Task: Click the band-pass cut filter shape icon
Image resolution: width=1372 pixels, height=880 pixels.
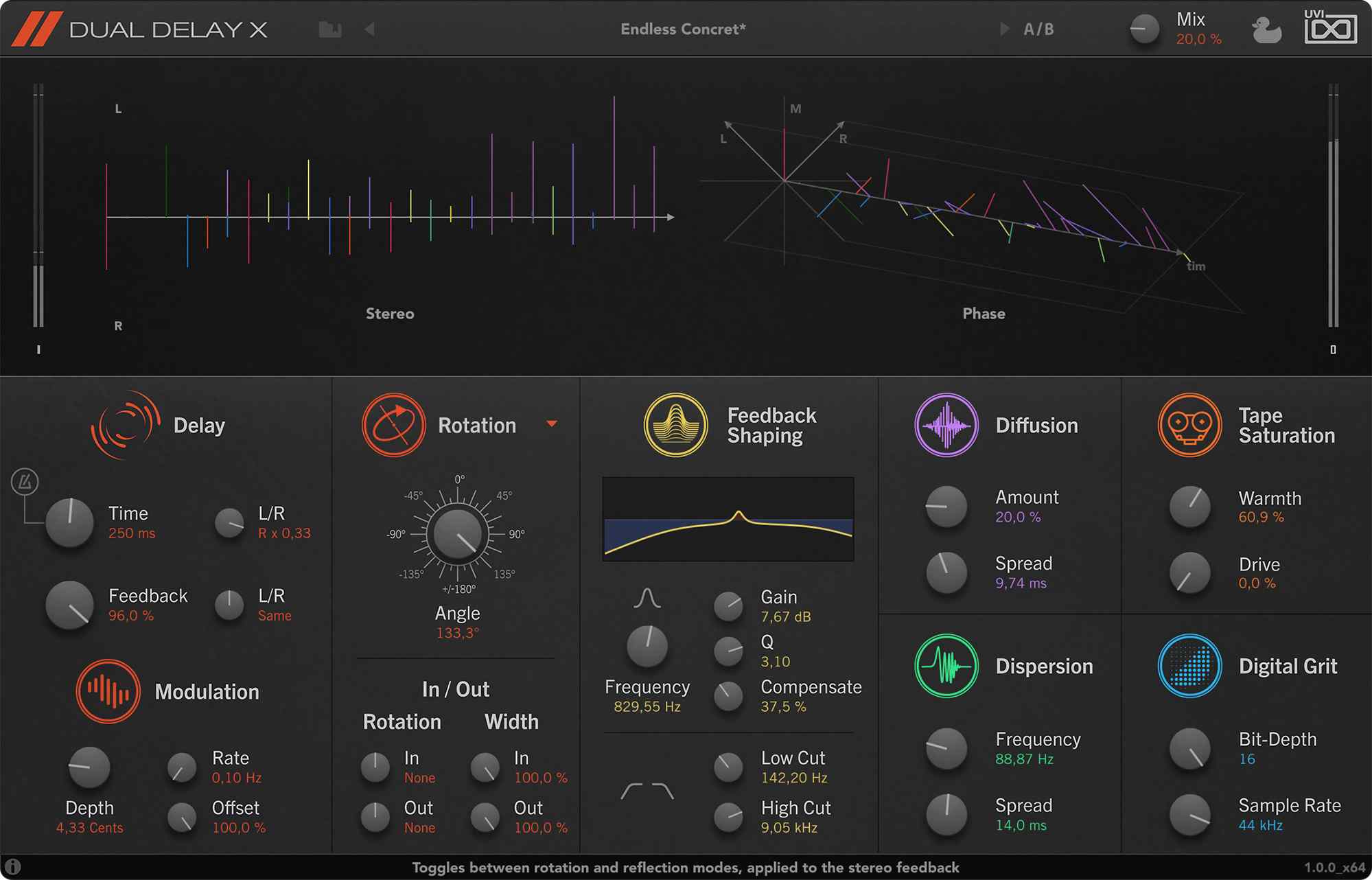Action: point(647,791)
